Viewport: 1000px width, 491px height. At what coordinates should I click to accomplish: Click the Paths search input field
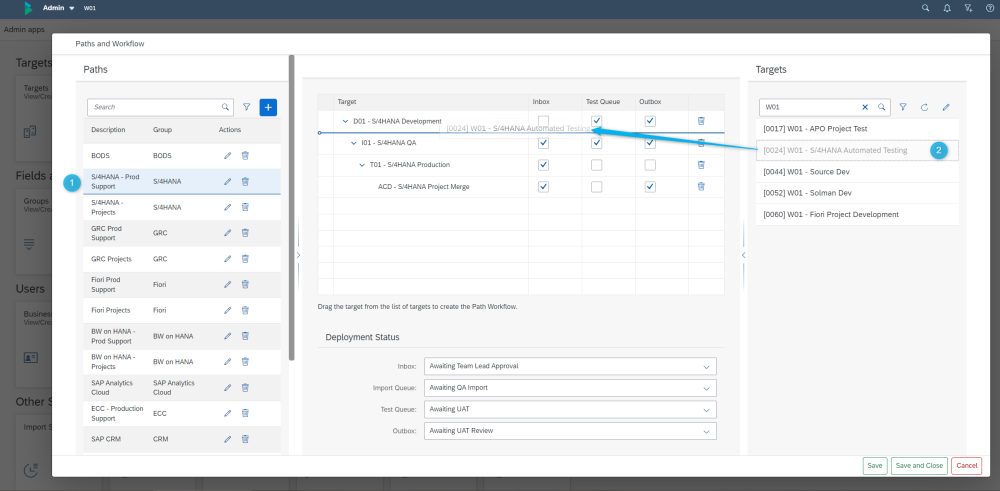click(161, 107)
